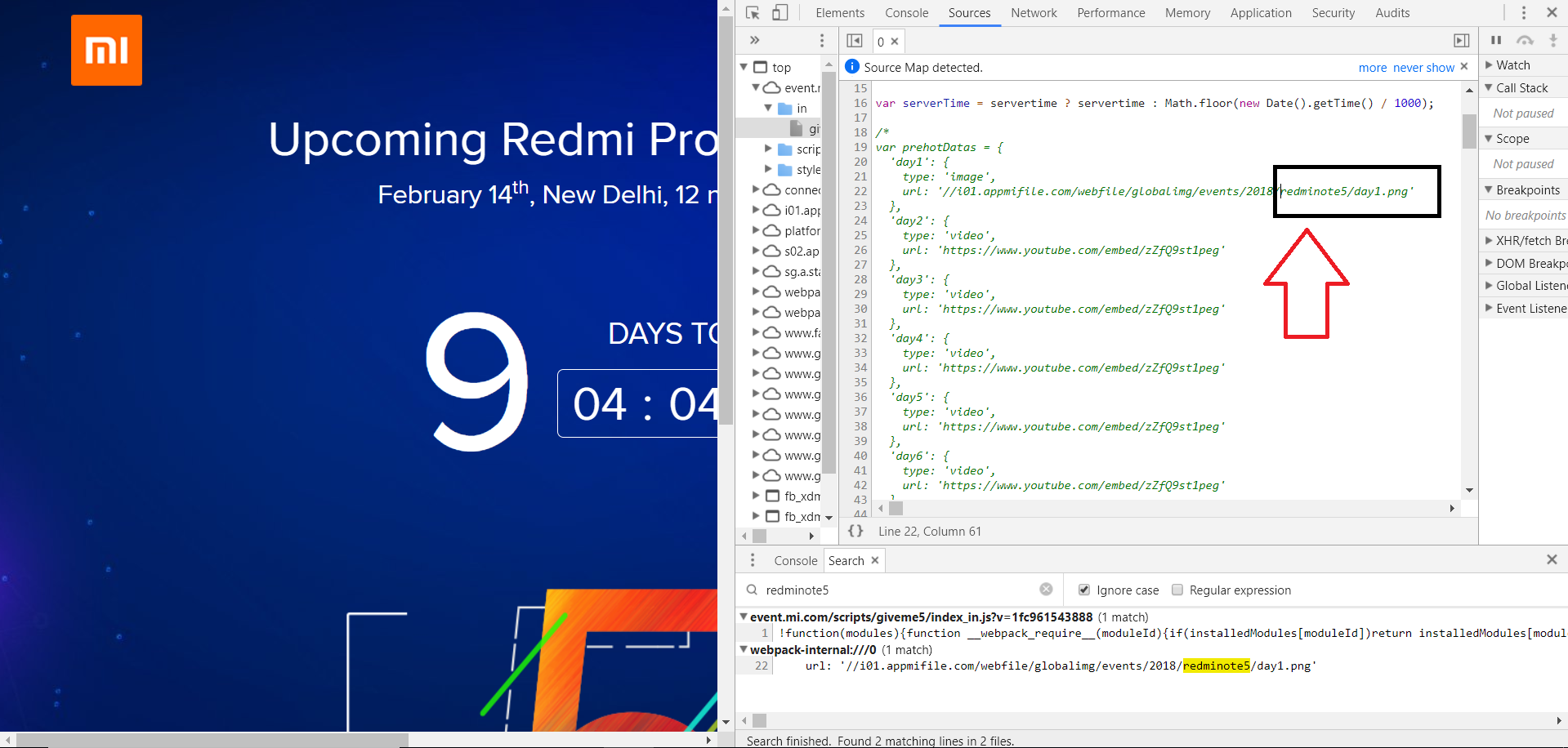Hide the debugger pane toggle icon

[1462, 41]
